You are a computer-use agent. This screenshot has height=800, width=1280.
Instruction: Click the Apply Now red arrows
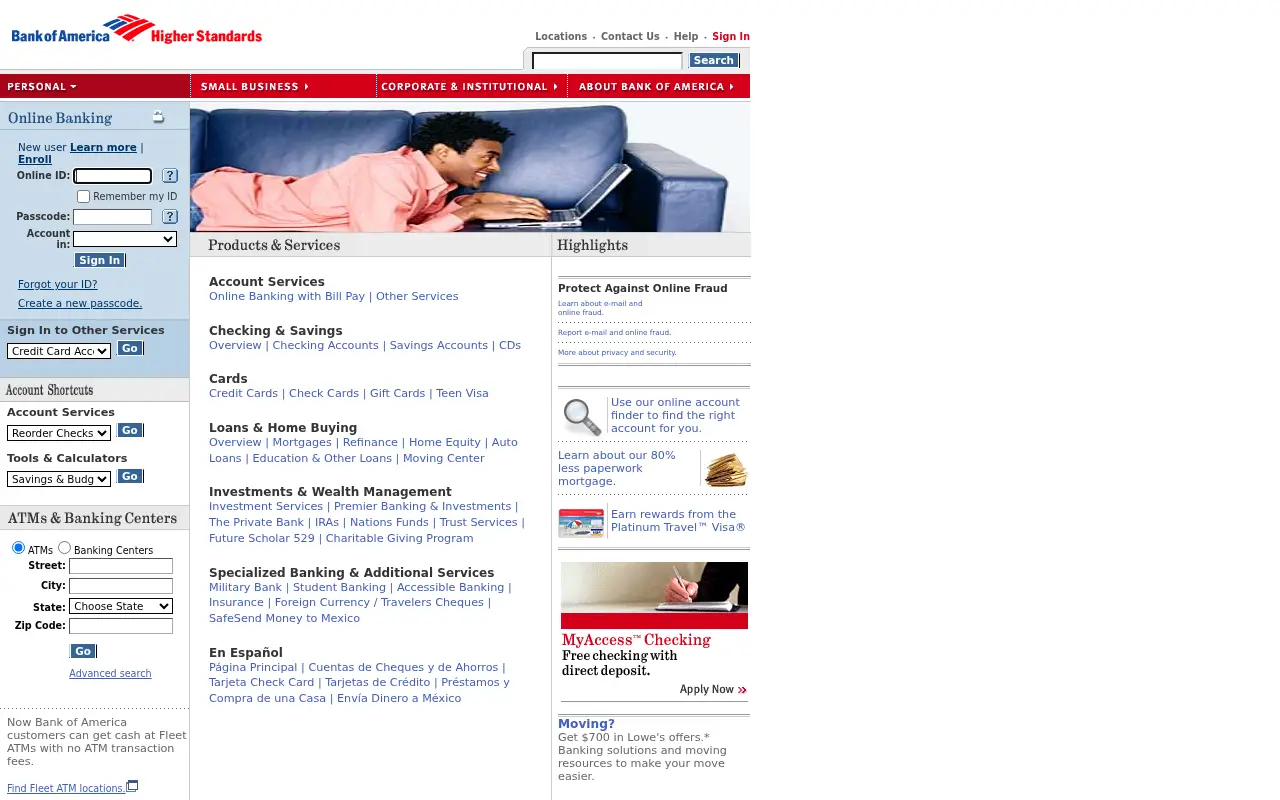(742, 690)
